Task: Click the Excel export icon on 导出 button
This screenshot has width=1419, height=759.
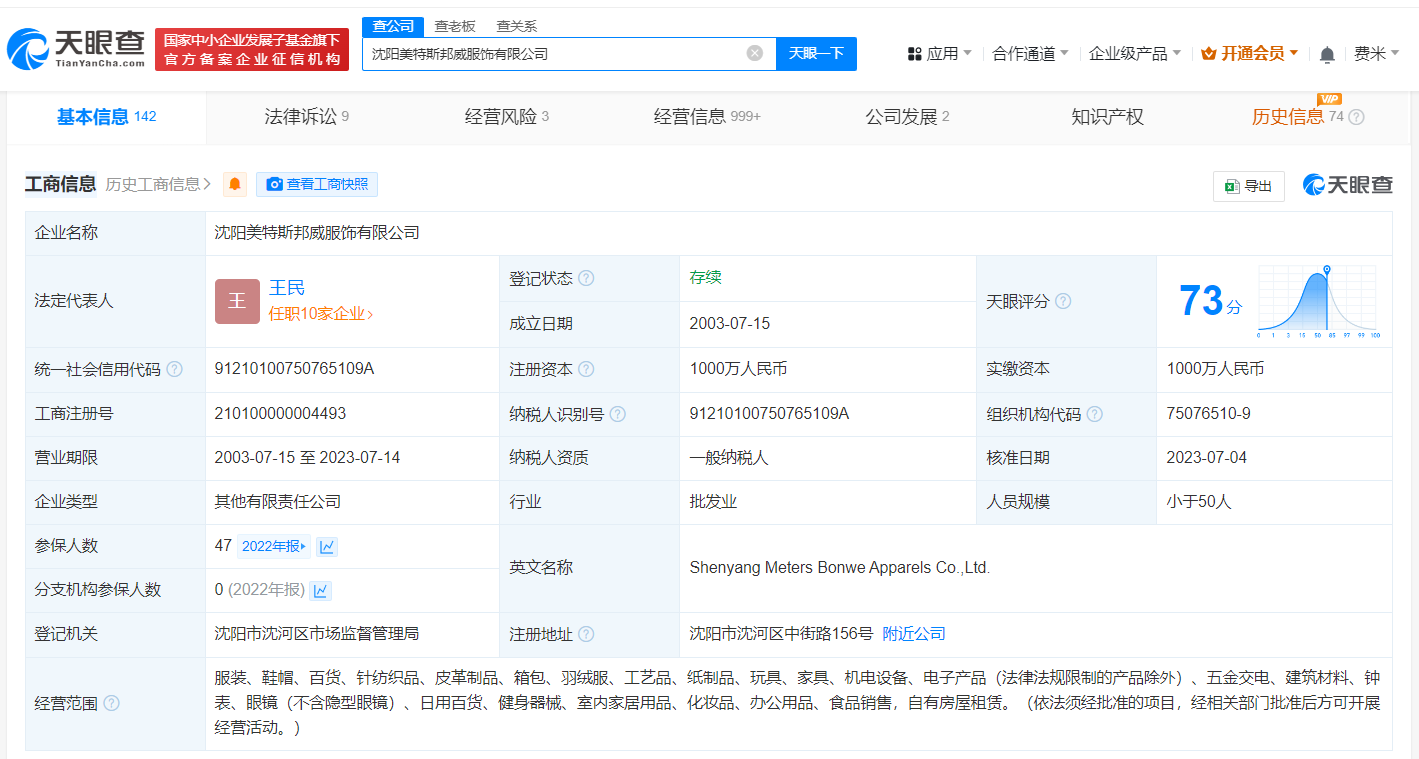Action: click(x=1233, y=186)
